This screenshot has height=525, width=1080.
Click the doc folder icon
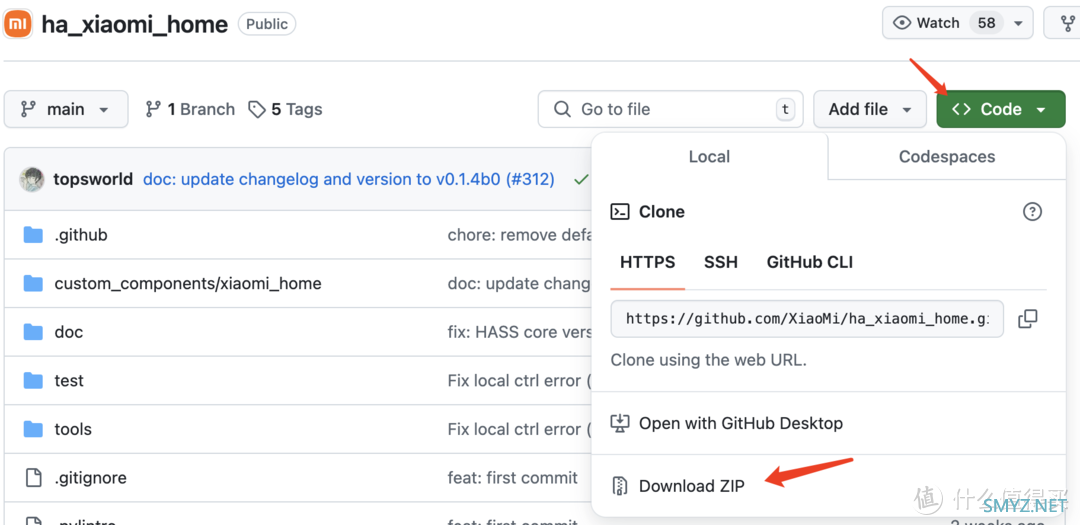click(33, 332)
